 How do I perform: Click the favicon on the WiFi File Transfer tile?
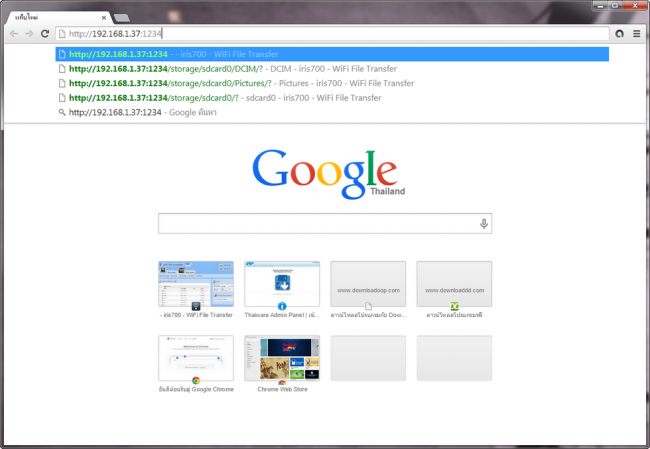pyautogui.click(x=196, y=306)
